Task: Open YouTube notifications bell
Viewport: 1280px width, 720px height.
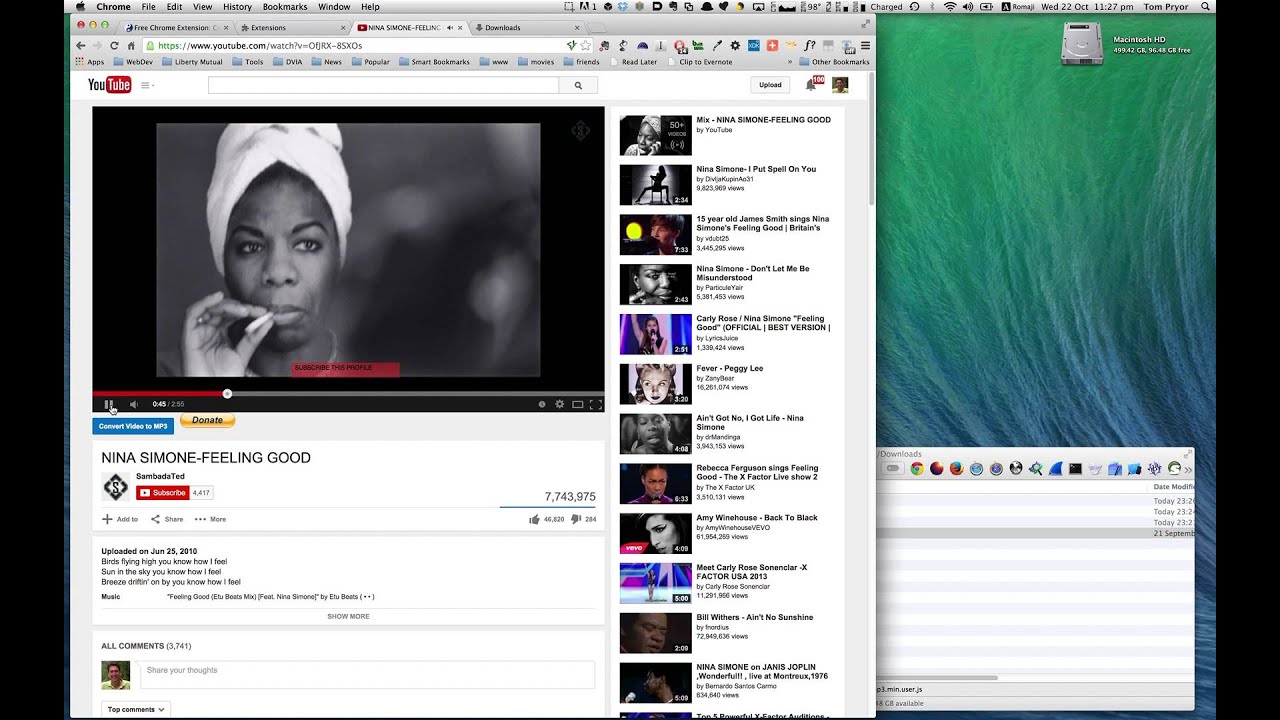Action: tap(811, 85)
